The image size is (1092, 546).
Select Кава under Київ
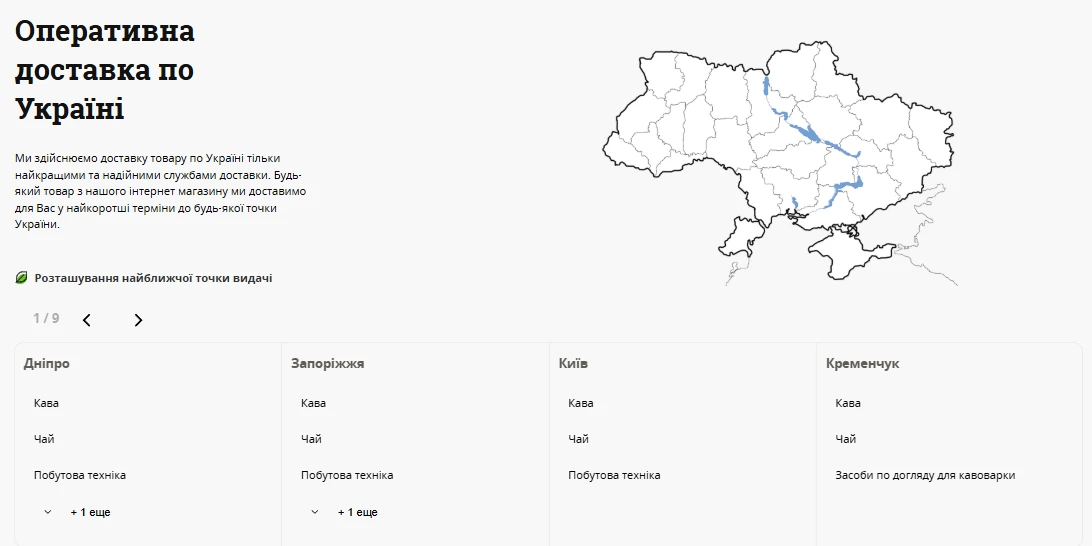(581, 403)
